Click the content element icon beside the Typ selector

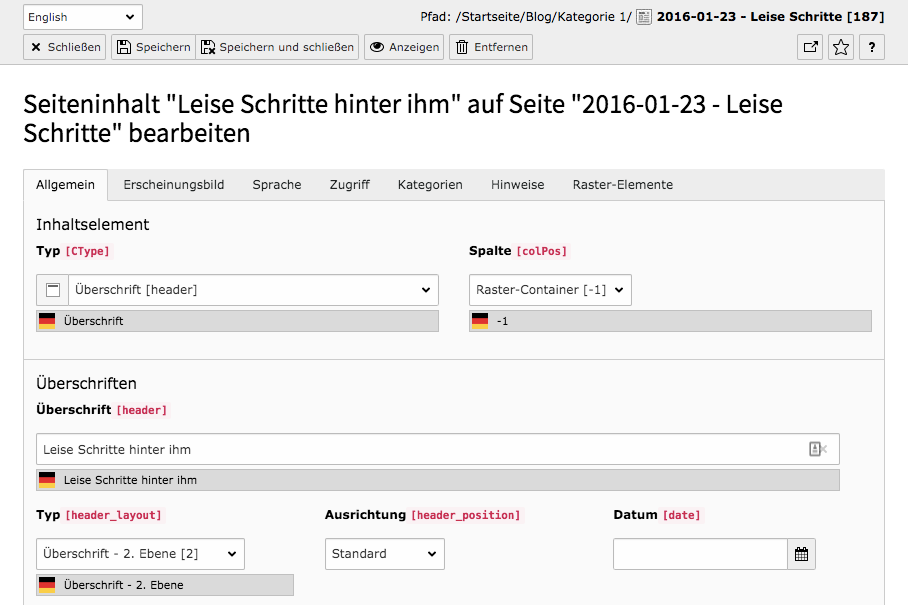click(x=52, y=289)
